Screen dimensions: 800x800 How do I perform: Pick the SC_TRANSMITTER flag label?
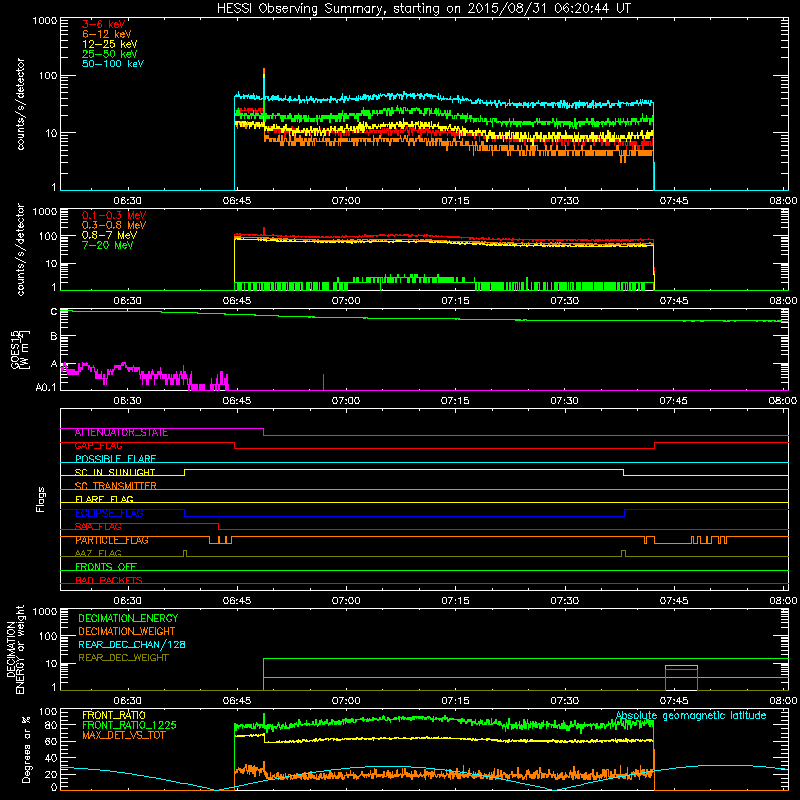point(115,486)
